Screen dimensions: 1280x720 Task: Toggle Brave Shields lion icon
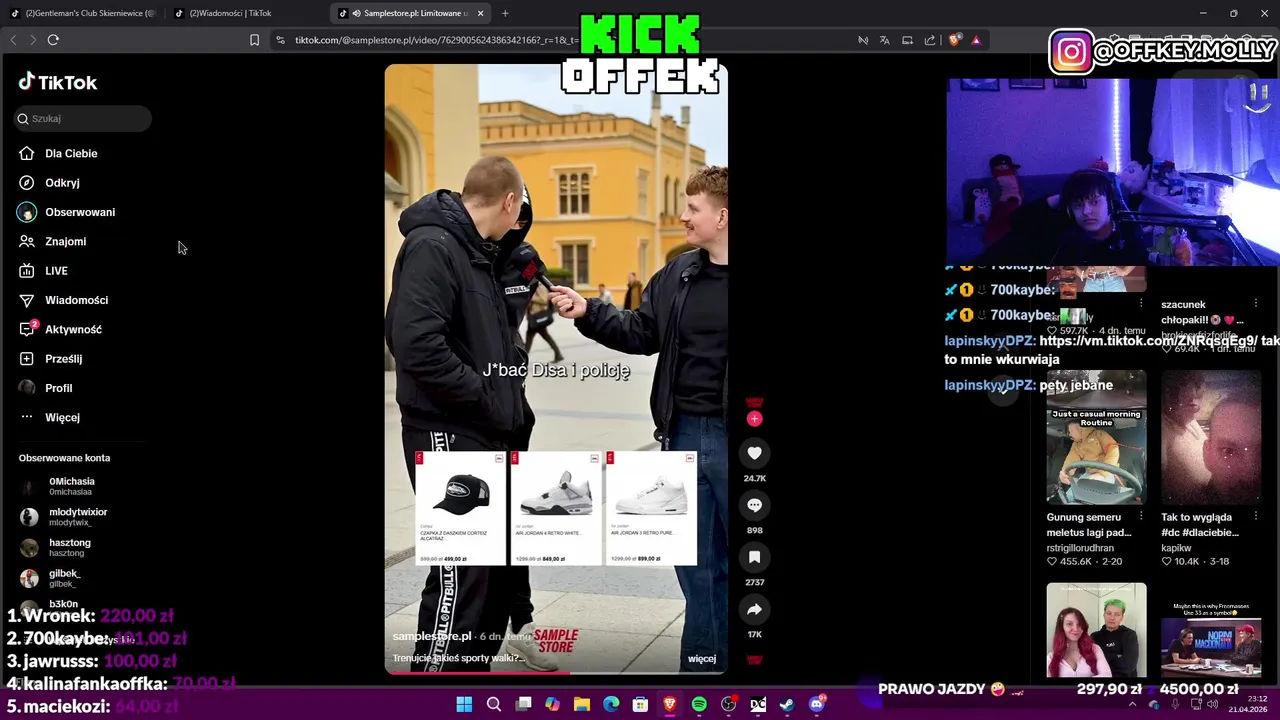tap(954, 40)
